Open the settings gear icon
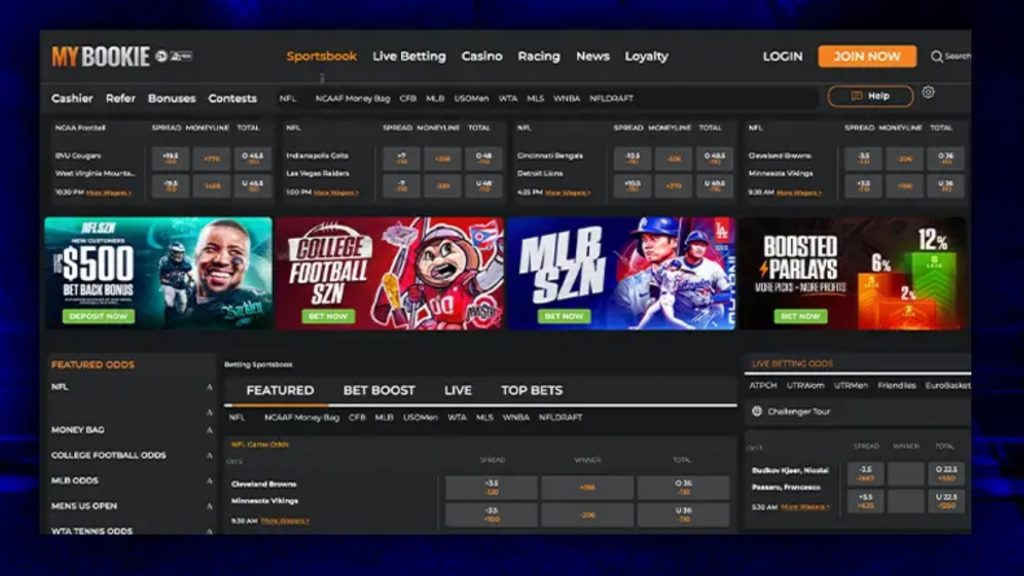The image size is (1024, 576). 928,93
